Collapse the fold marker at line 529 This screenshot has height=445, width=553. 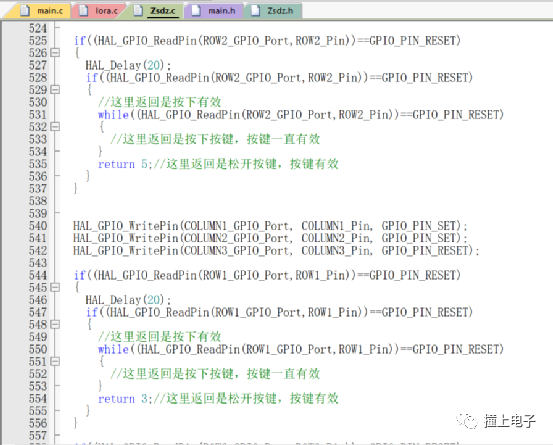point(55,90)
